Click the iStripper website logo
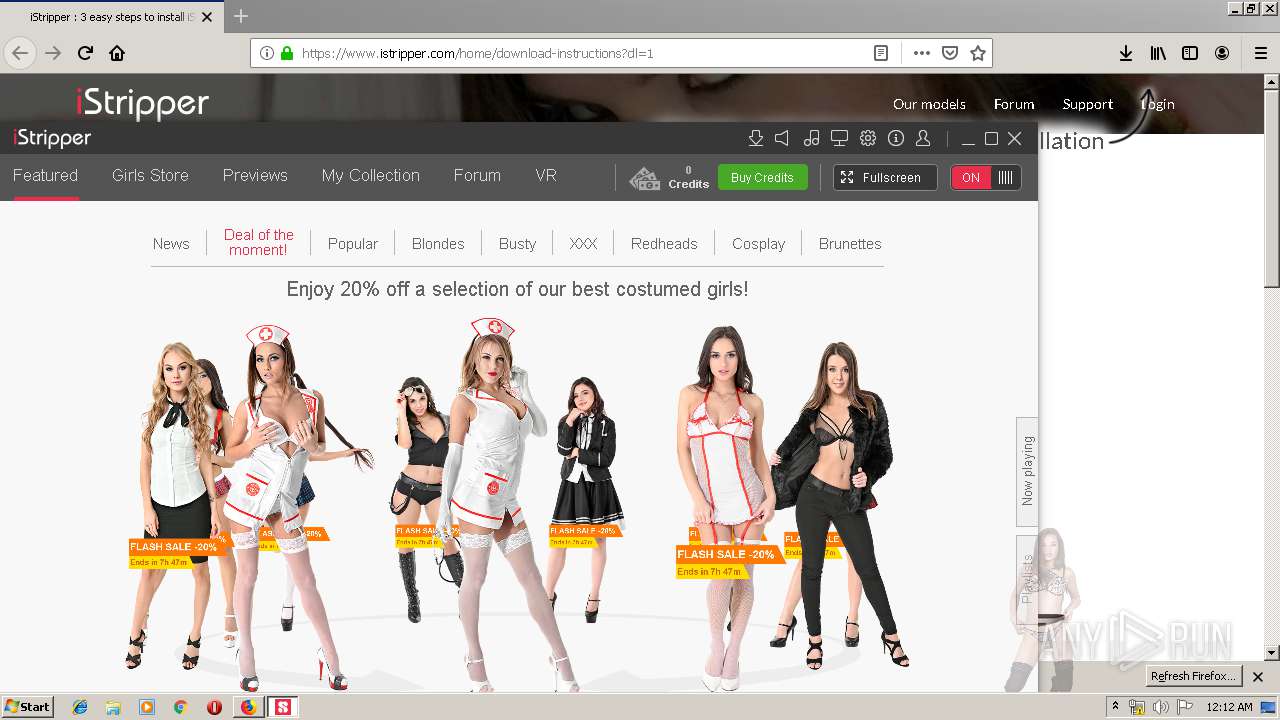The width and height of the screenshot is (1280, 720). [142, 103]
